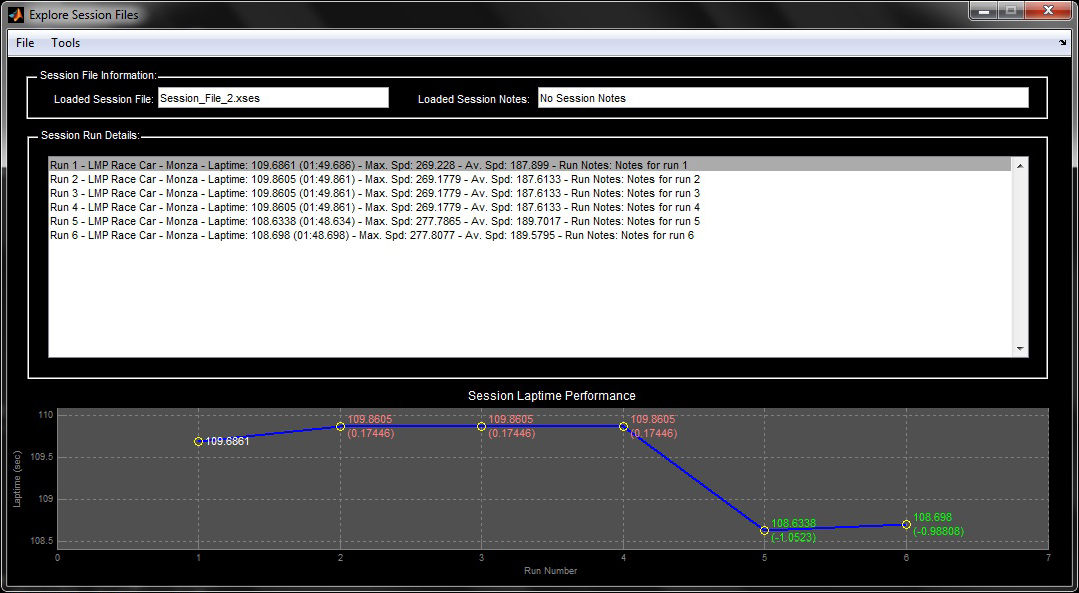
Task: Click the dock arrow in menu bar
Action: [x=1062, y=43]
